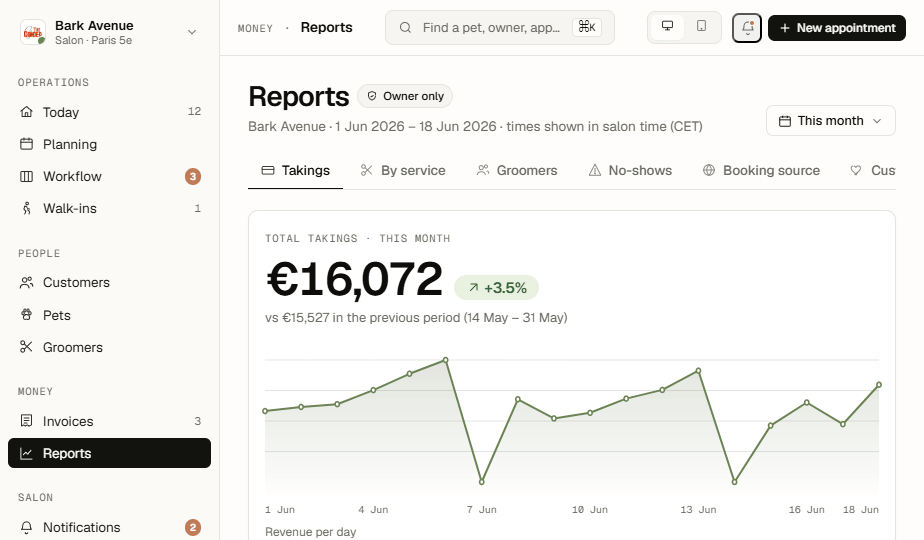Open Groomers in the sidebar
This screenshot has width=924, height=540.
click(x=110, y=347)
